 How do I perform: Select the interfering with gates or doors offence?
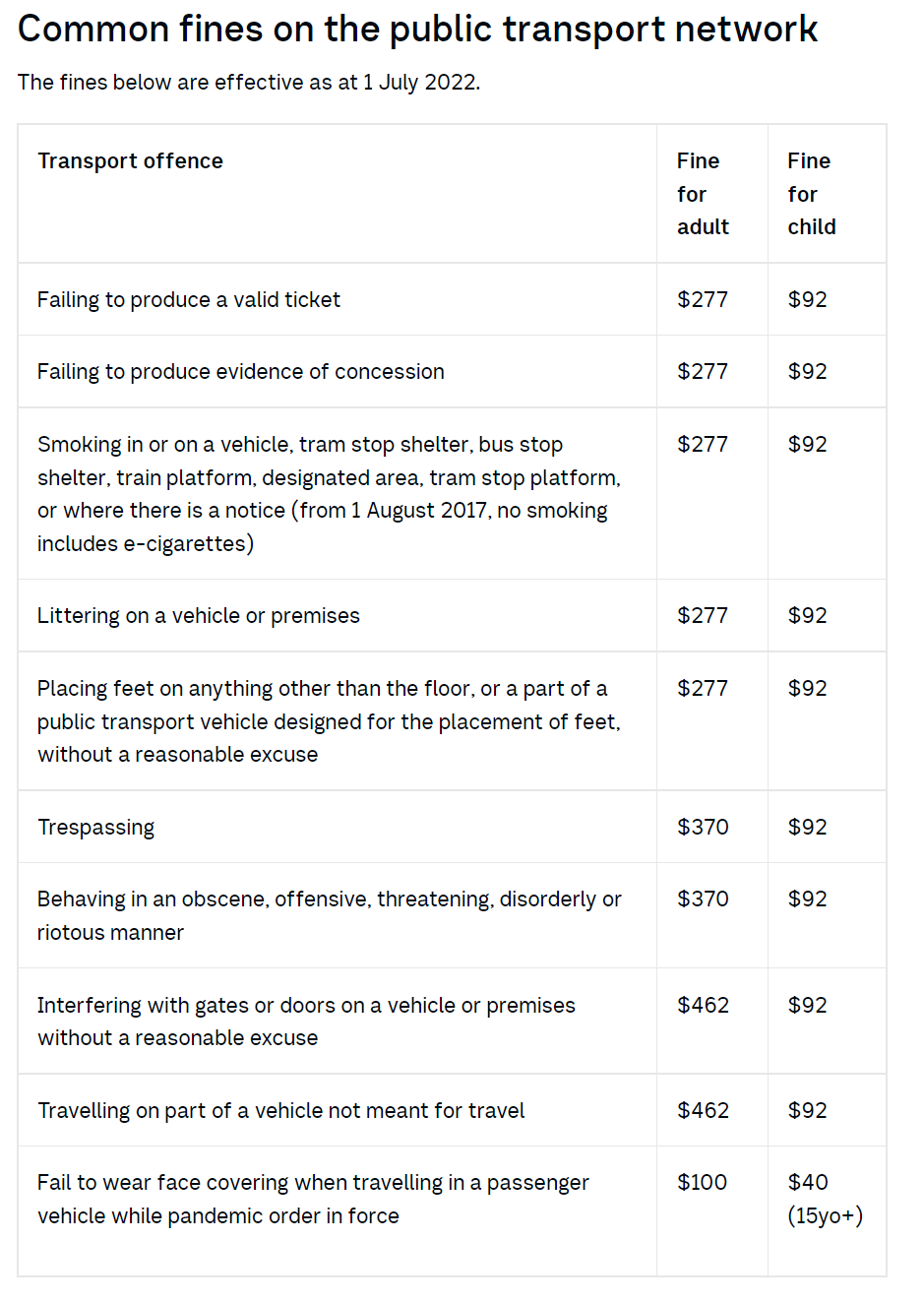click(x=306, y=1021)
